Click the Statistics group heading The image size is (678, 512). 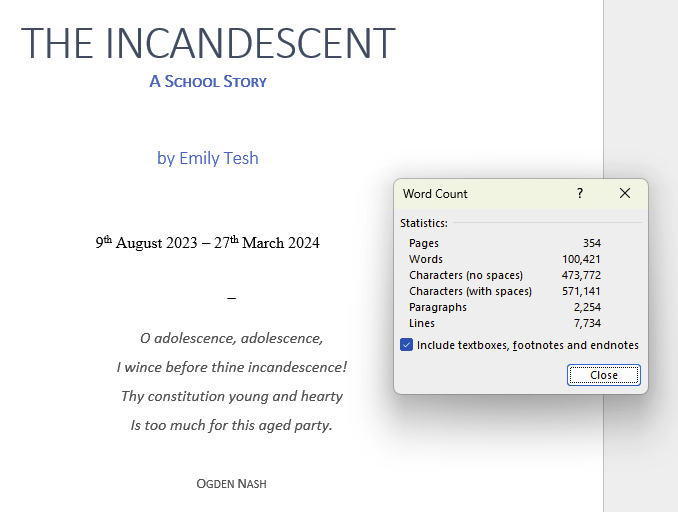[424, 223]
